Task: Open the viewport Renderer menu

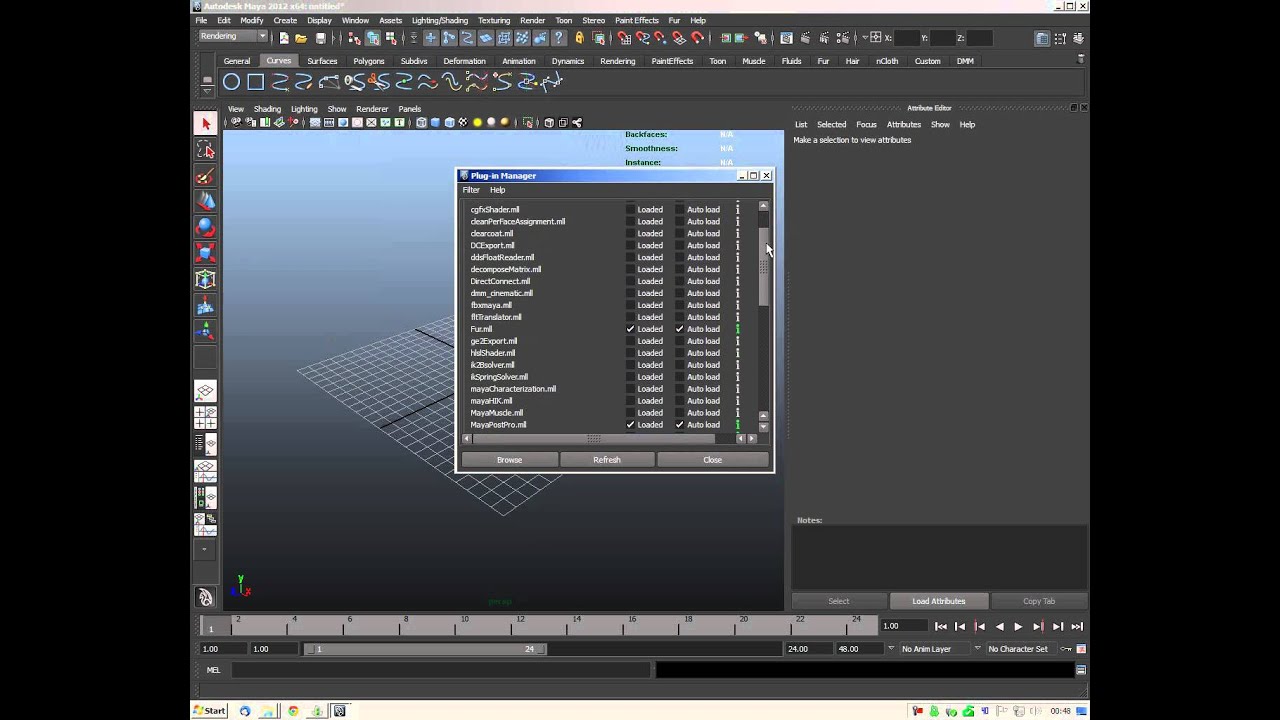Action: pyautogui.click(x=372, y=109)
